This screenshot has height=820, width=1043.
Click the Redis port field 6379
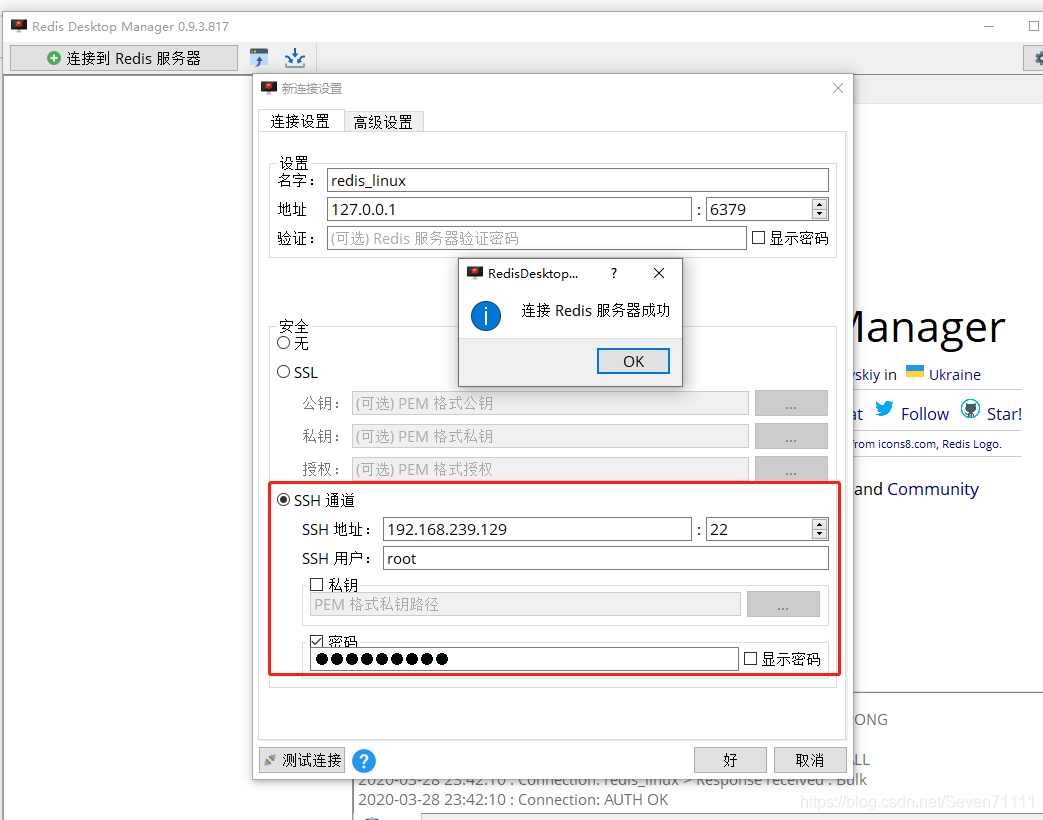[x=758, y=209]
